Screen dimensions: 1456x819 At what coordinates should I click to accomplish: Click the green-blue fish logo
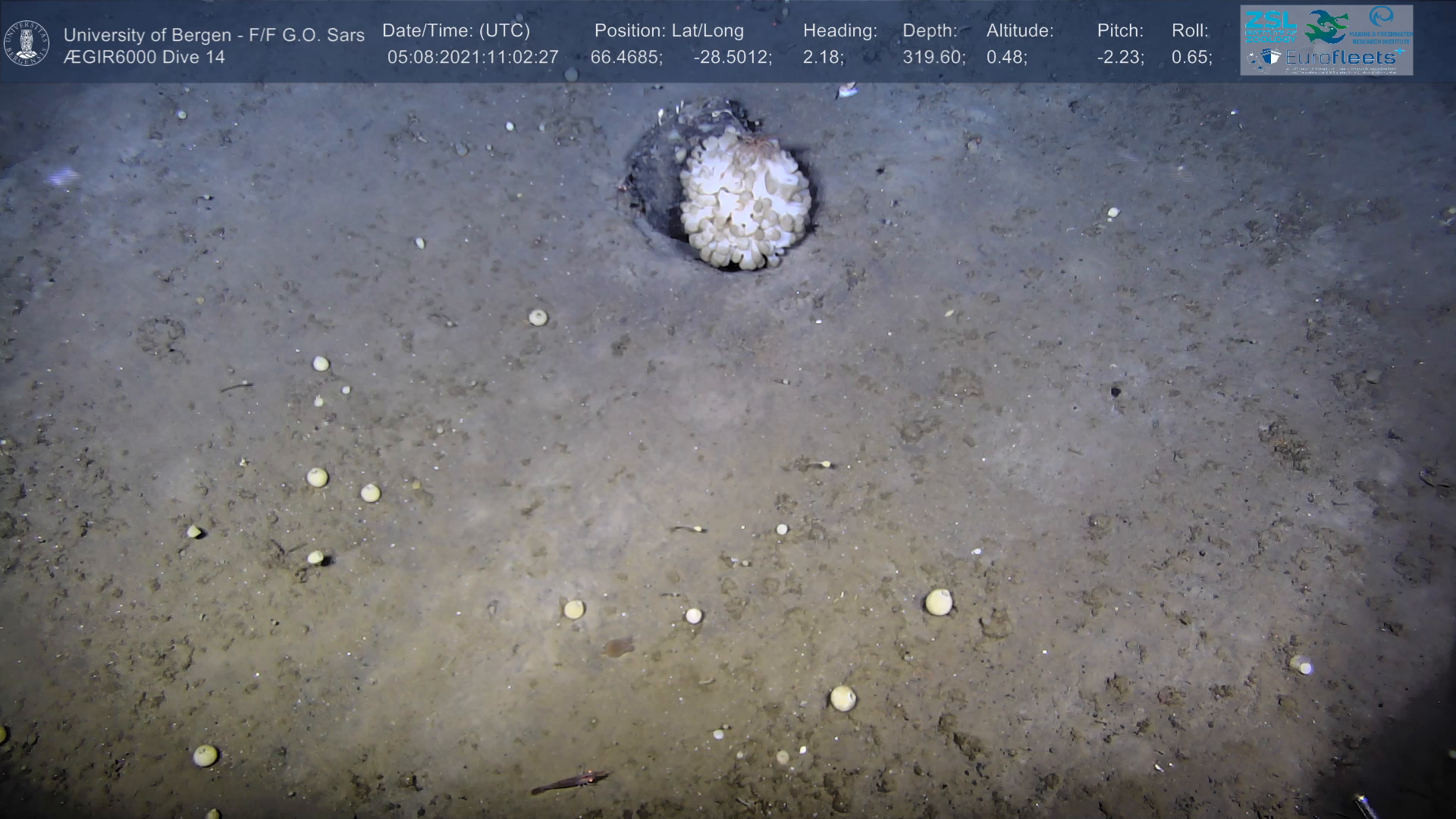[x=1326, y=27]
